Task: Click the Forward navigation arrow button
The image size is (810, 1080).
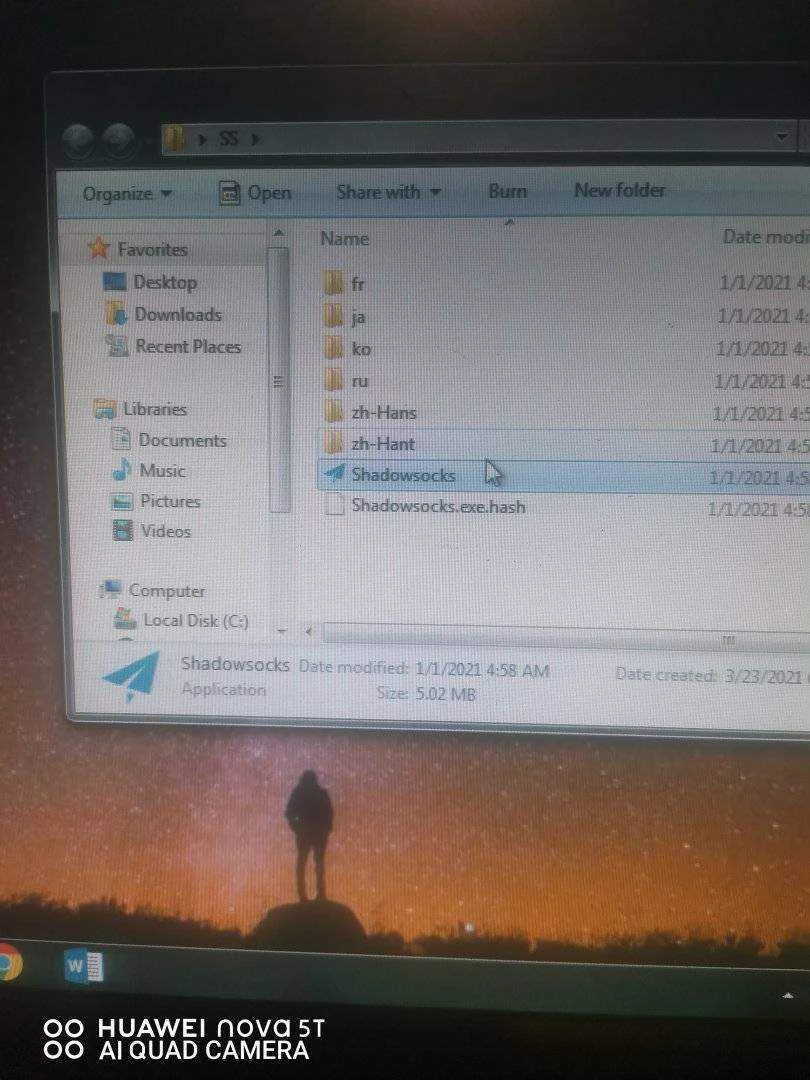Action: pyautogui.click(x=118, y=141)
